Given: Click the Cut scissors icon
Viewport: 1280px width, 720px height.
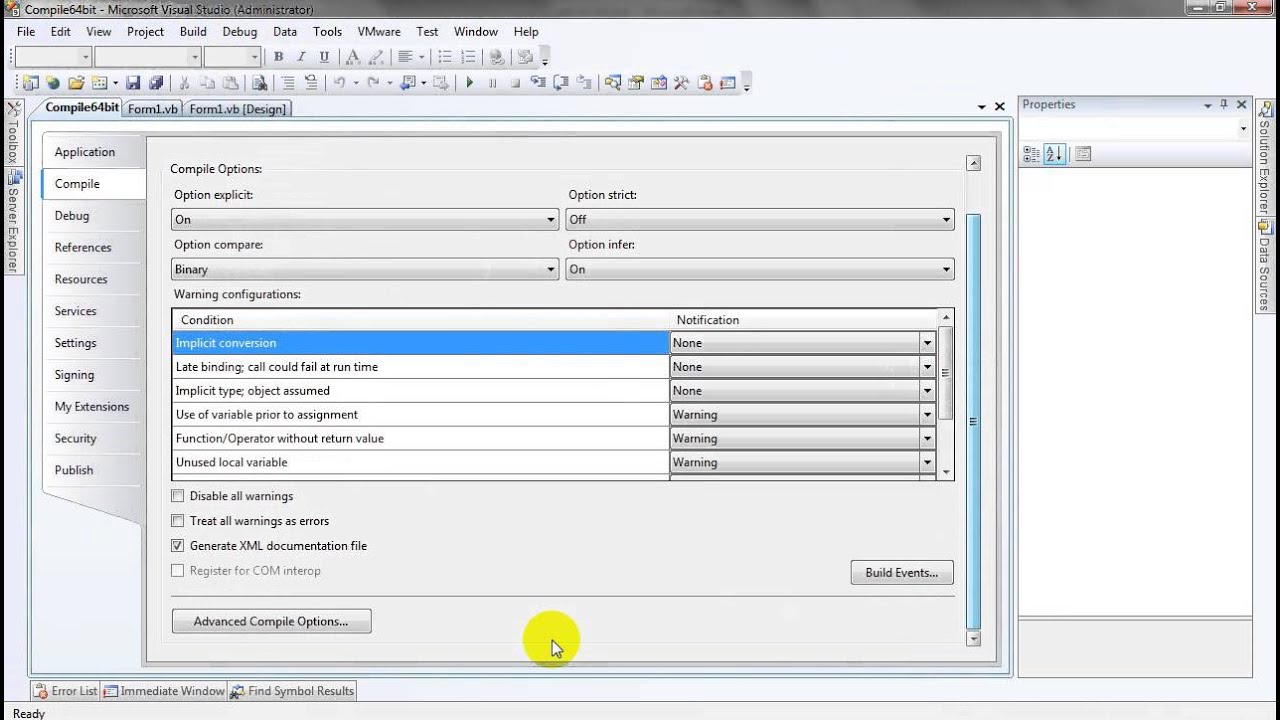Looking at the screenshot, I should pos(184,83).
